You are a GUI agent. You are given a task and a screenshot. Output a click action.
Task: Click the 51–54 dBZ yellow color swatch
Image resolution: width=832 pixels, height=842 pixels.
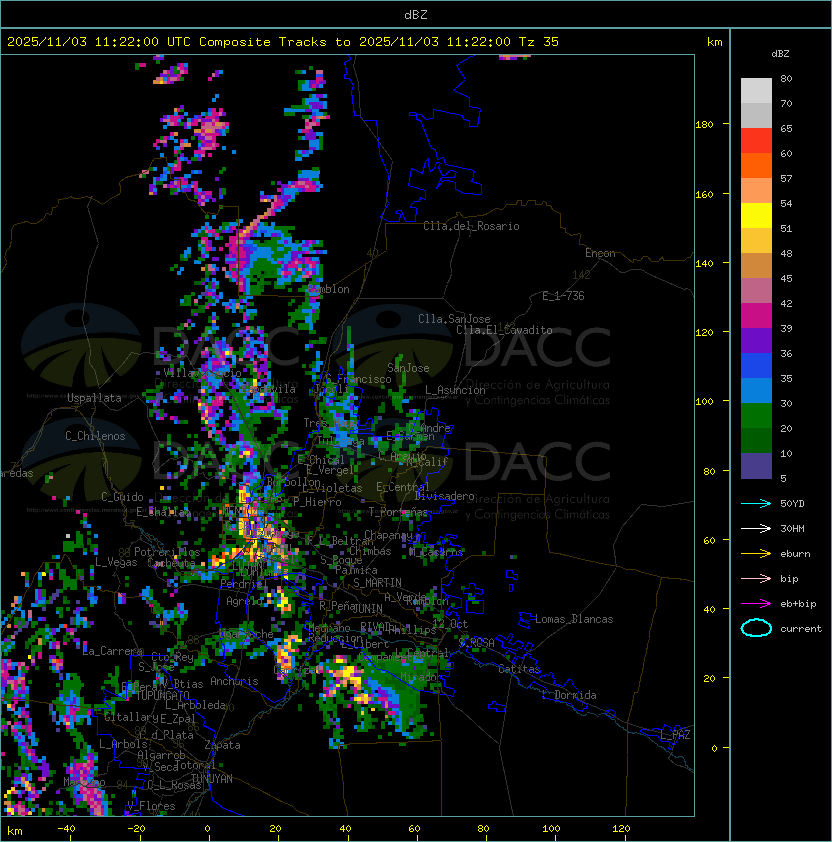[756, 216]
